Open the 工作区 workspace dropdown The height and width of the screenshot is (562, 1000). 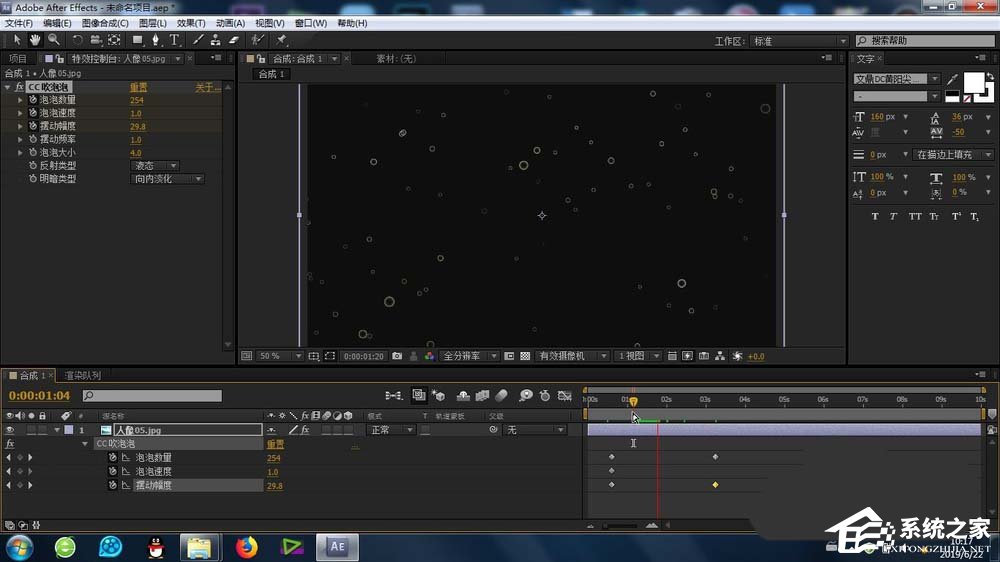tap(799, 41)
